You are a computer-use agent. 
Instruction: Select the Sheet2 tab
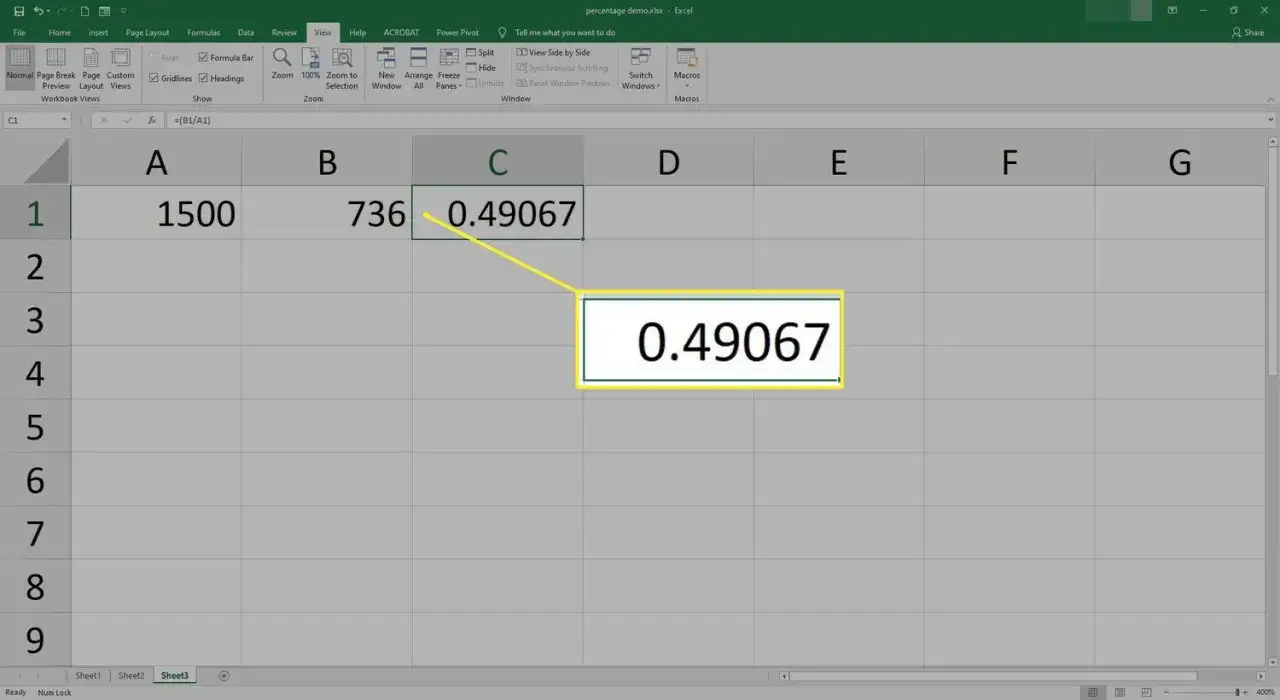coord(131,675)
